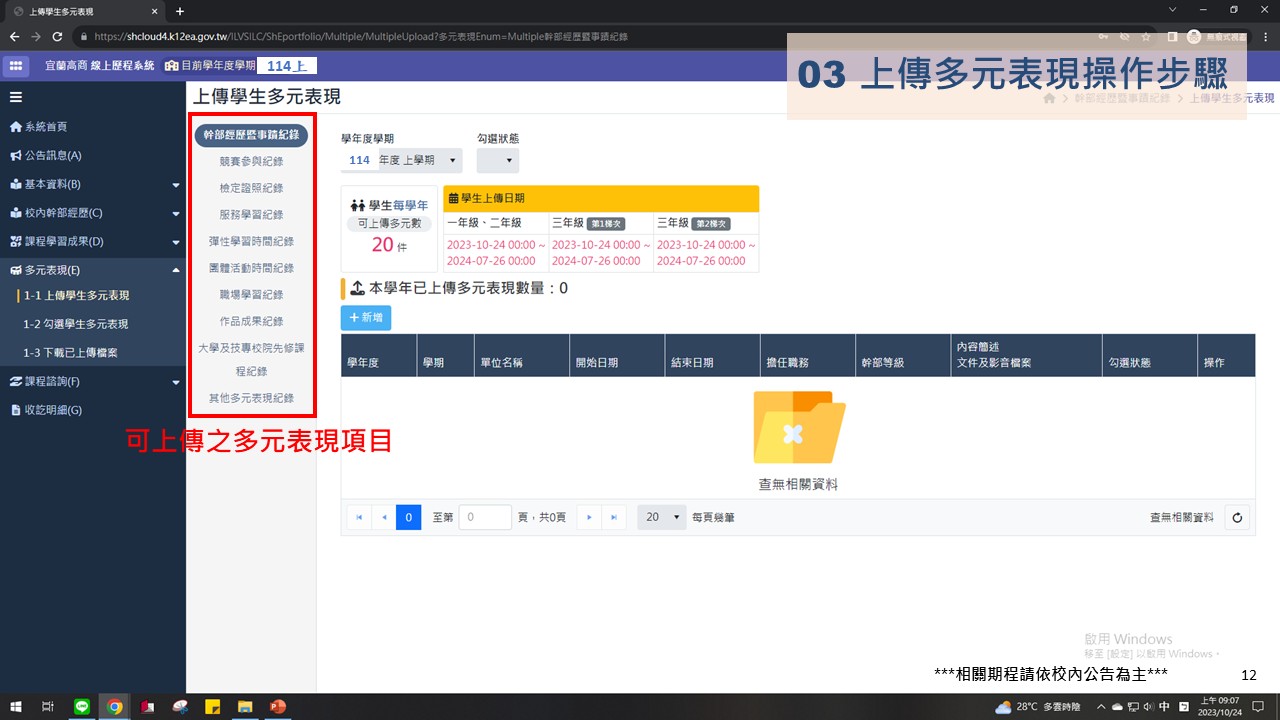
Task: Expand 課程學習成果(D) menu
Action: point(93,241)
